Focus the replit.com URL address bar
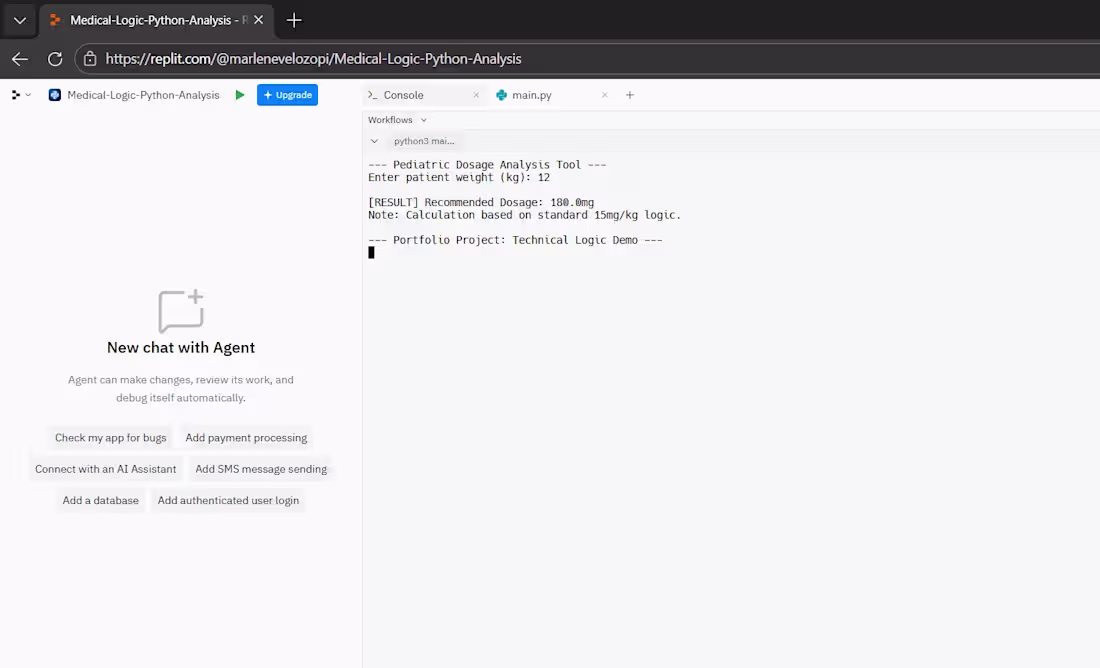 pyautogui.click(x=313, y=59)
